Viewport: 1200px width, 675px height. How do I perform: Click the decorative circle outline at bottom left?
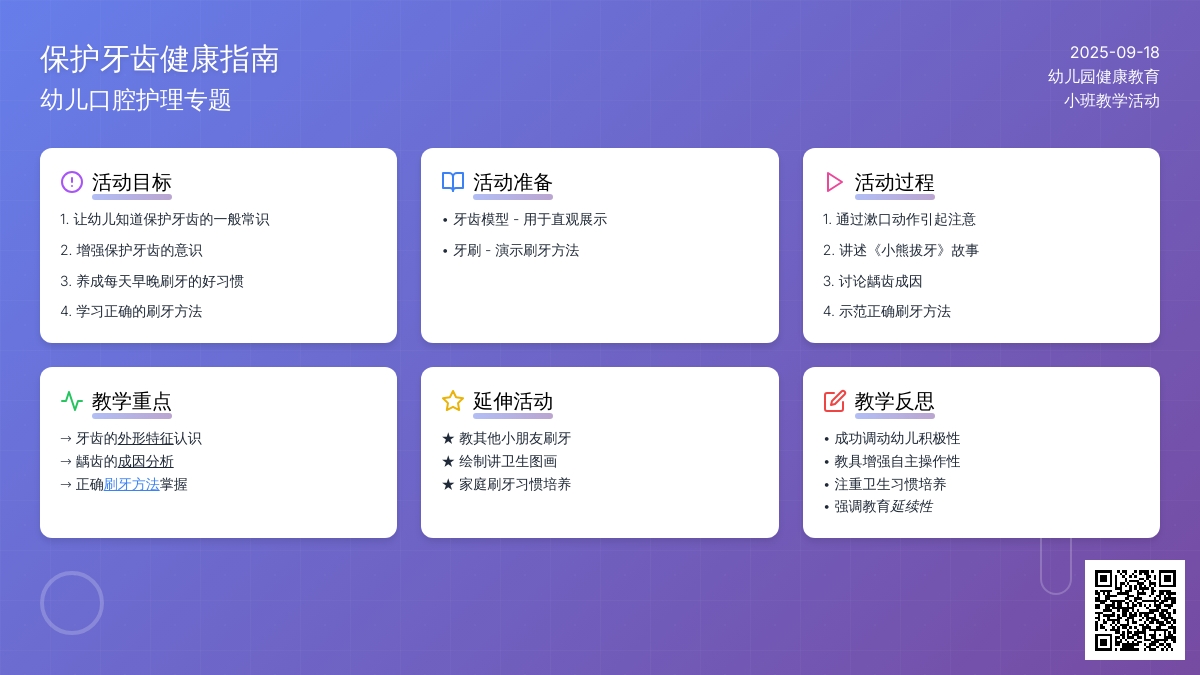click(72, 603)
